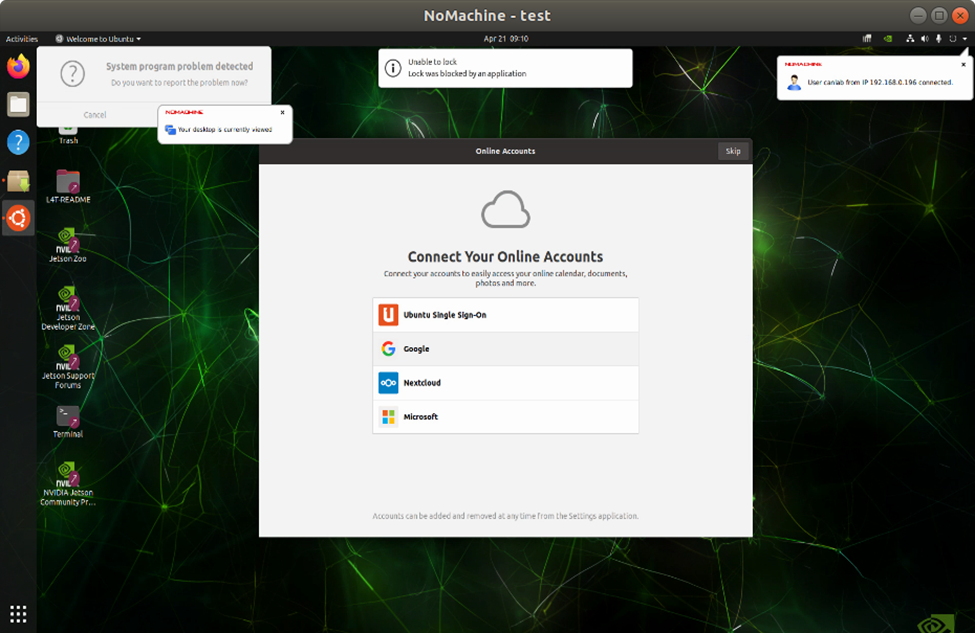Click the volume speaker icon in top bar

925,39
